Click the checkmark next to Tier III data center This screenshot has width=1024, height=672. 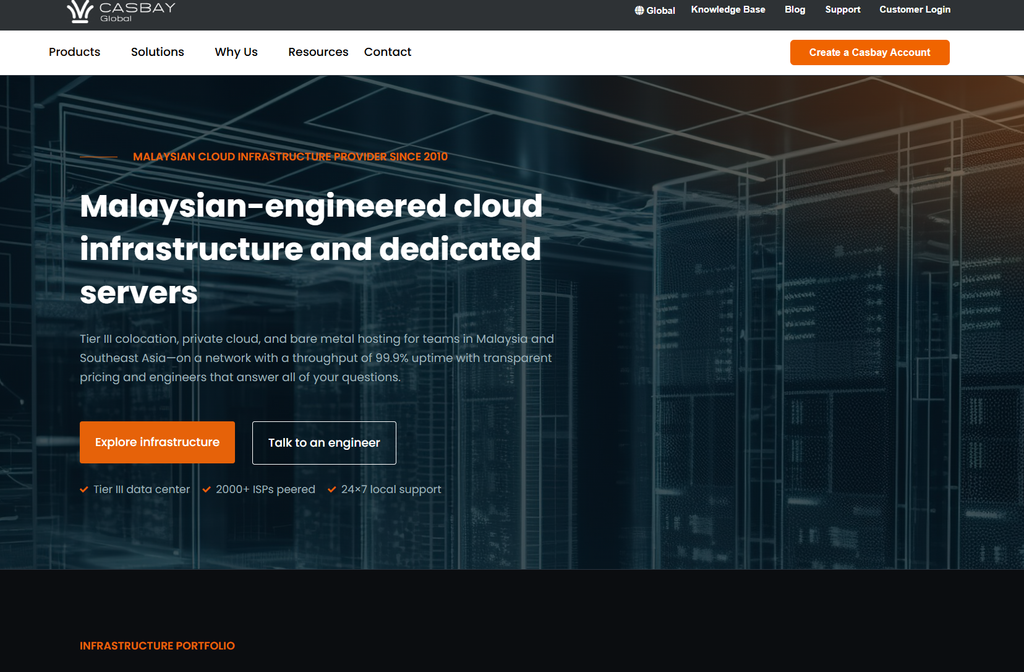tap(84, 489)
